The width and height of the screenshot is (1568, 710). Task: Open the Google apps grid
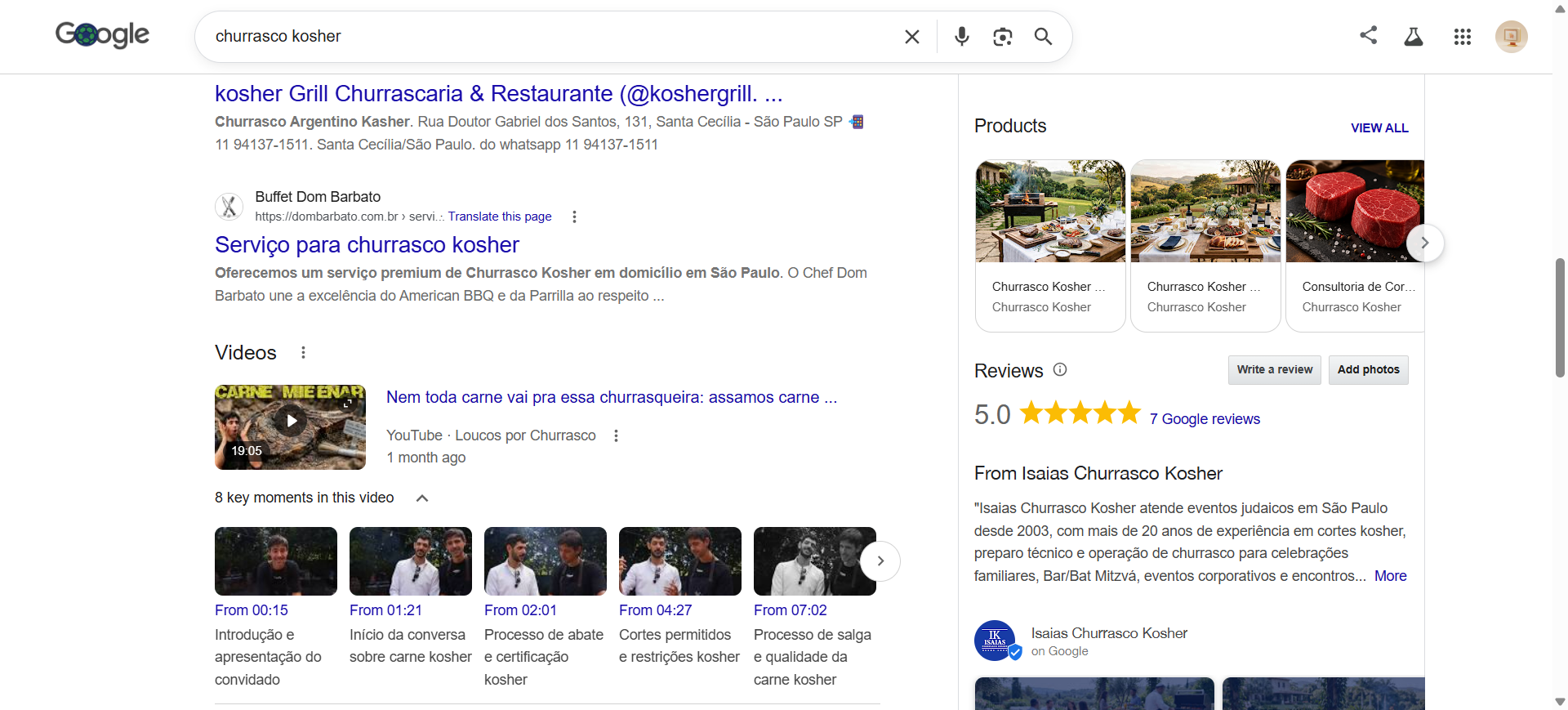[x=1463, y=37]
